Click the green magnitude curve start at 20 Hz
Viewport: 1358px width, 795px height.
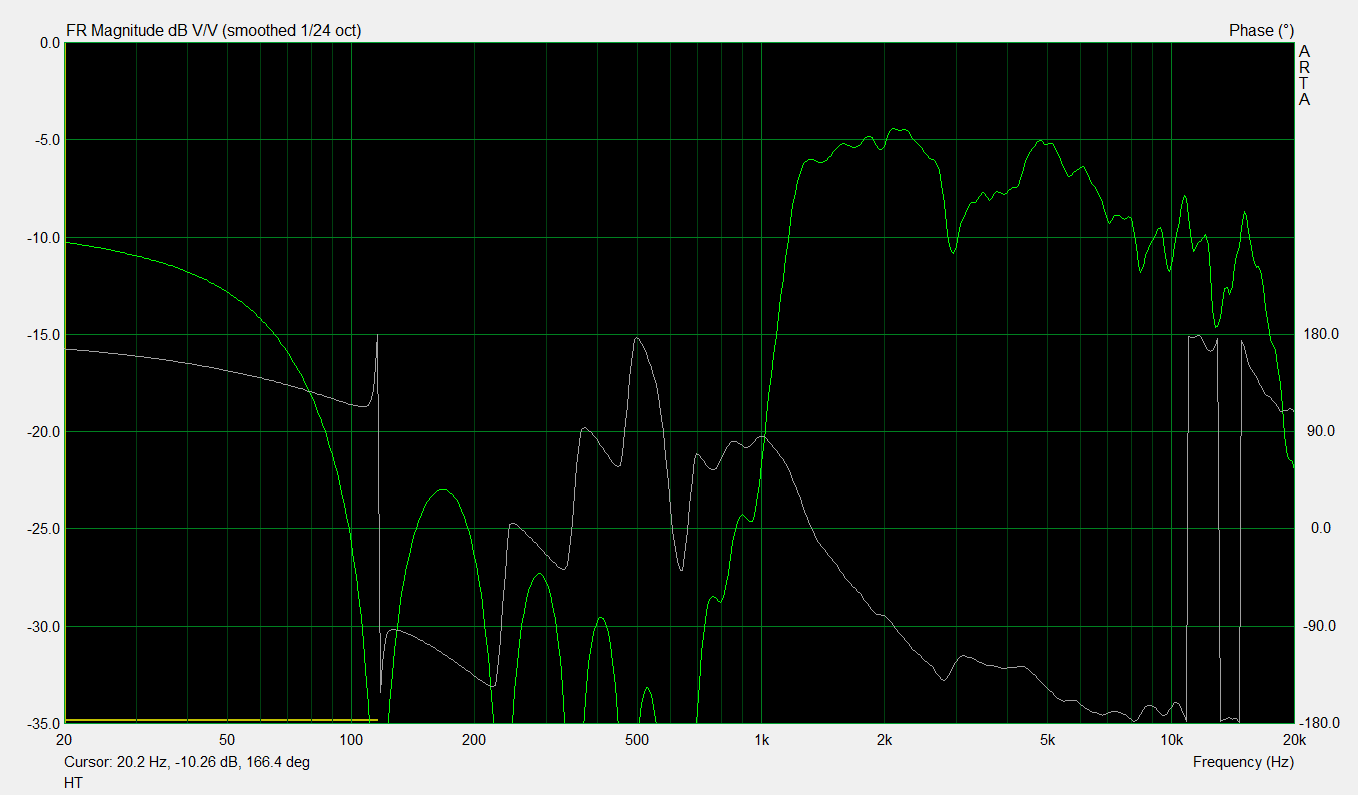[x=67, y=243]
